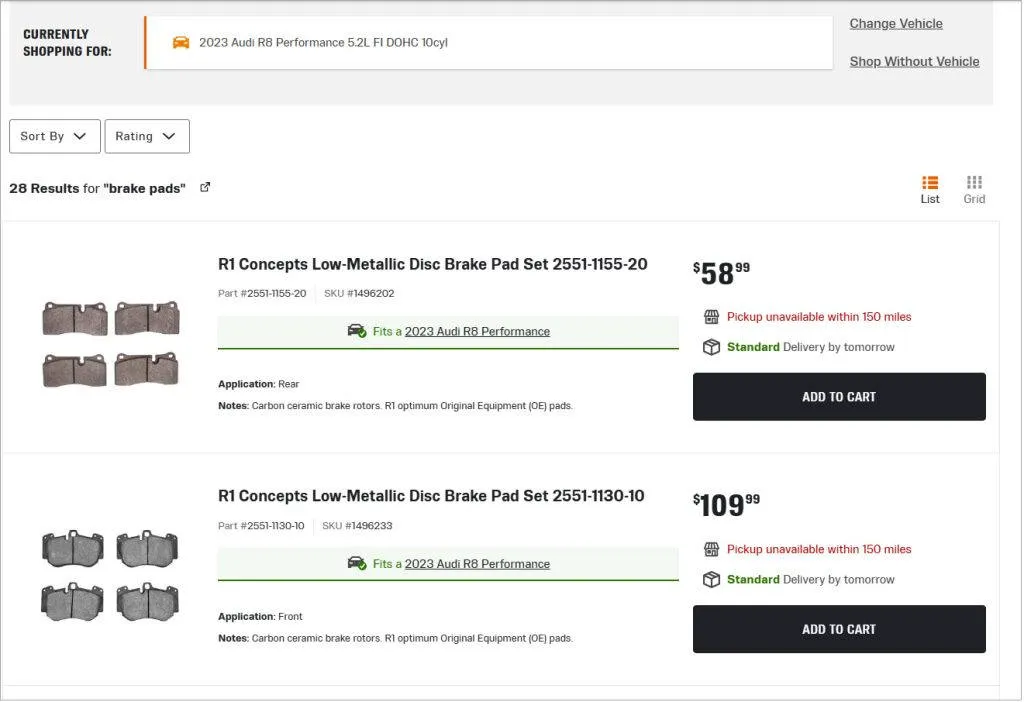
Task: Click the 28 Results count text
Action: 44,189
